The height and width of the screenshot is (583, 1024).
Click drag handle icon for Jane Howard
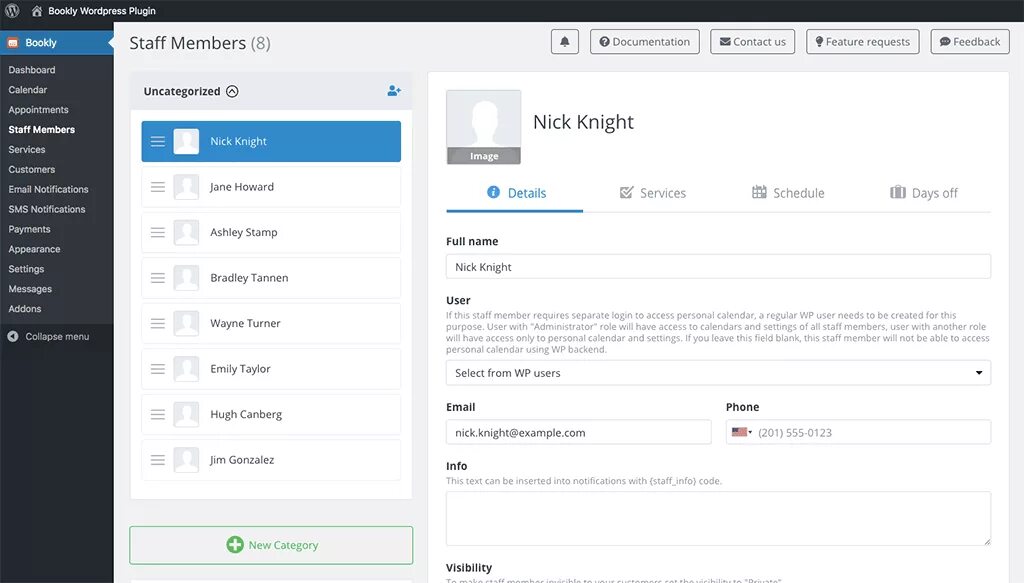(x=158, y=187)
